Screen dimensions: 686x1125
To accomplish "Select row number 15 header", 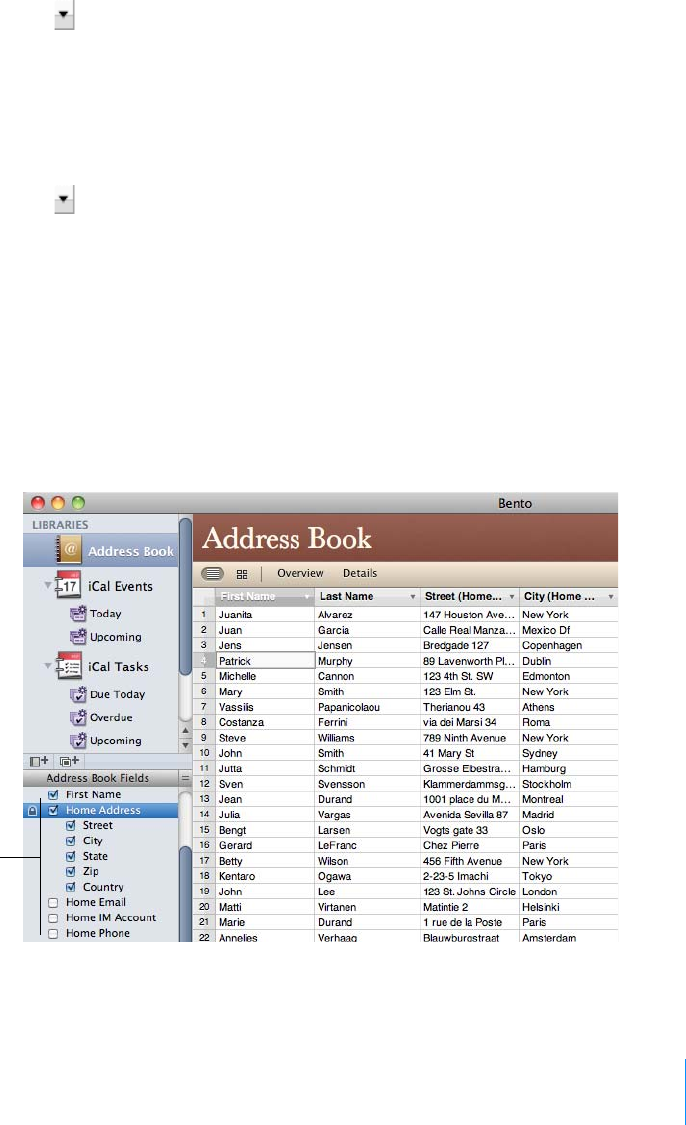I will click(x=204, y=830).
